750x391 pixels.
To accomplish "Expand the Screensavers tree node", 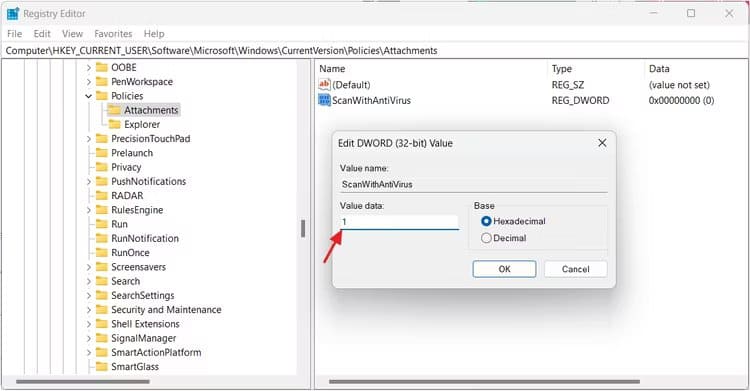I will click(88, 267).
